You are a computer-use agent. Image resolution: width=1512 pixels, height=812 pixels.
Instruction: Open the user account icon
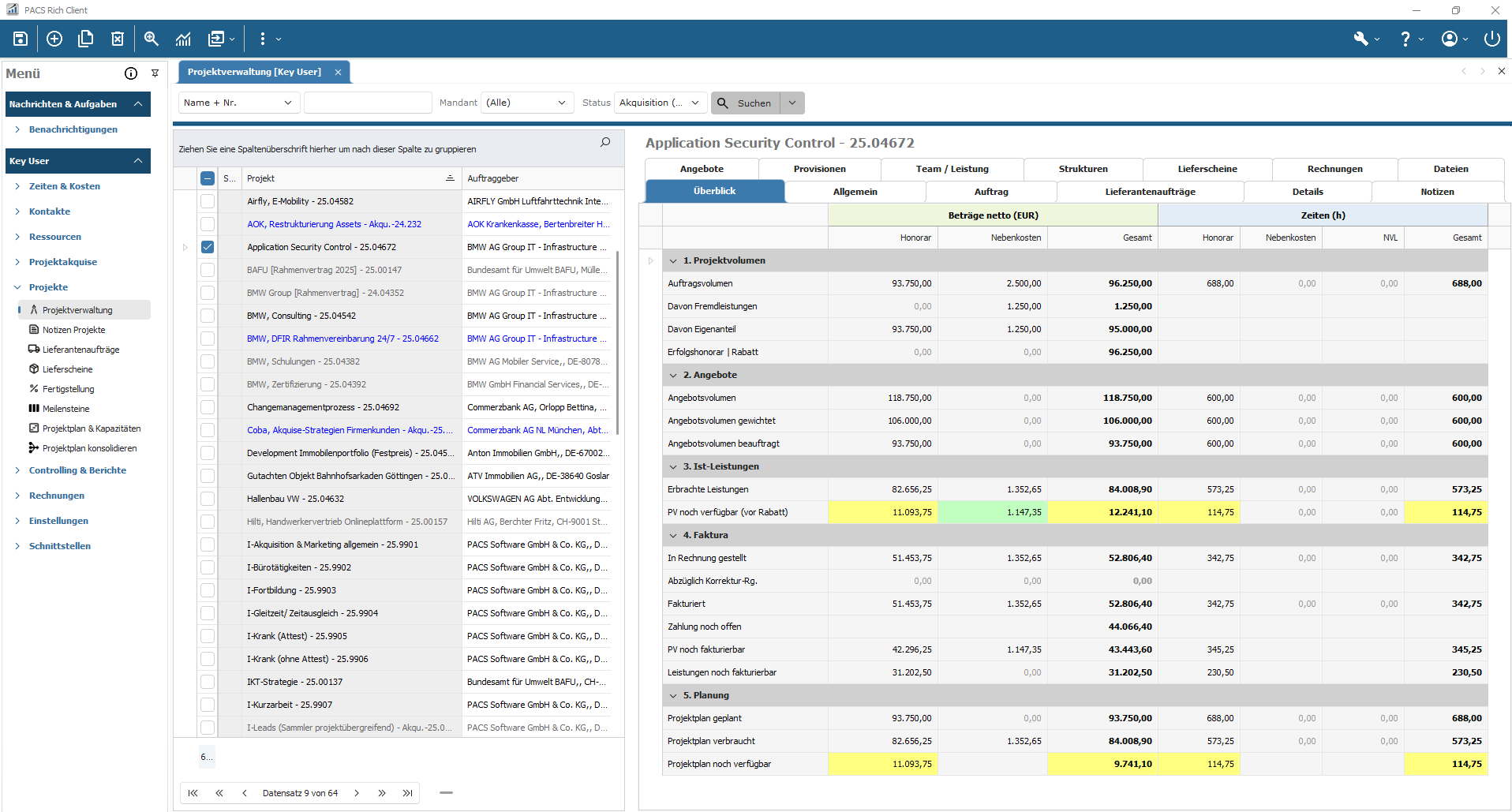1450,38
